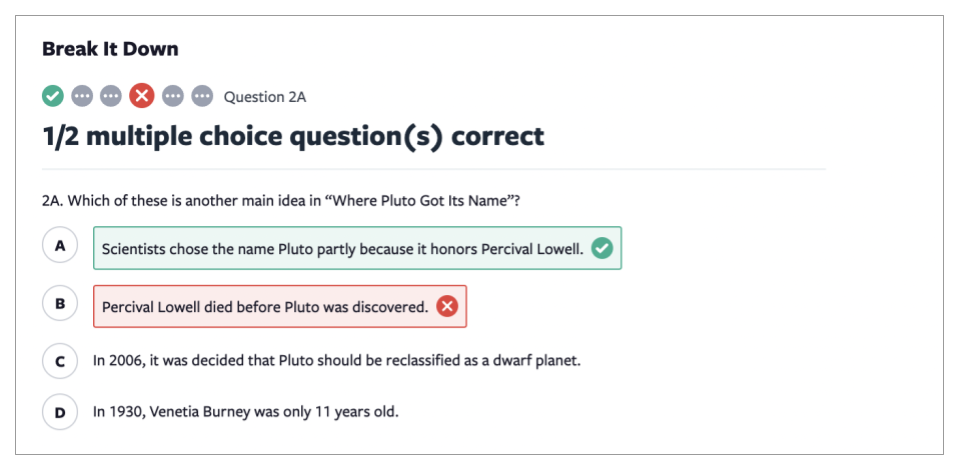Viewport: 956px width, 474px height.
Task: Click the red X icon inside answer B
Action: (448, 306)
